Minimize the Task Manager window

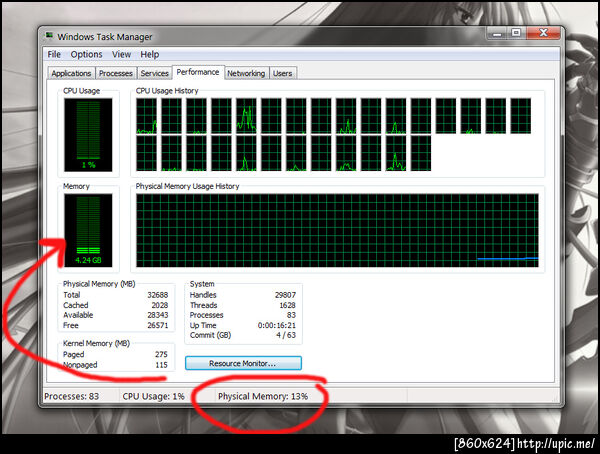coord(497,33)
